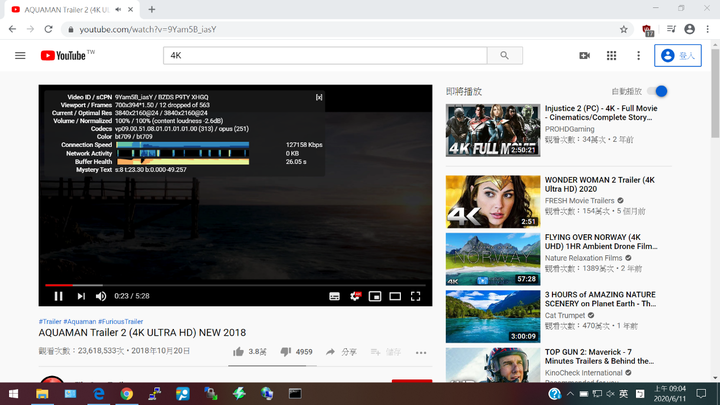Bookmark this page with star
The image size is (720, 405).
point(624,29)
